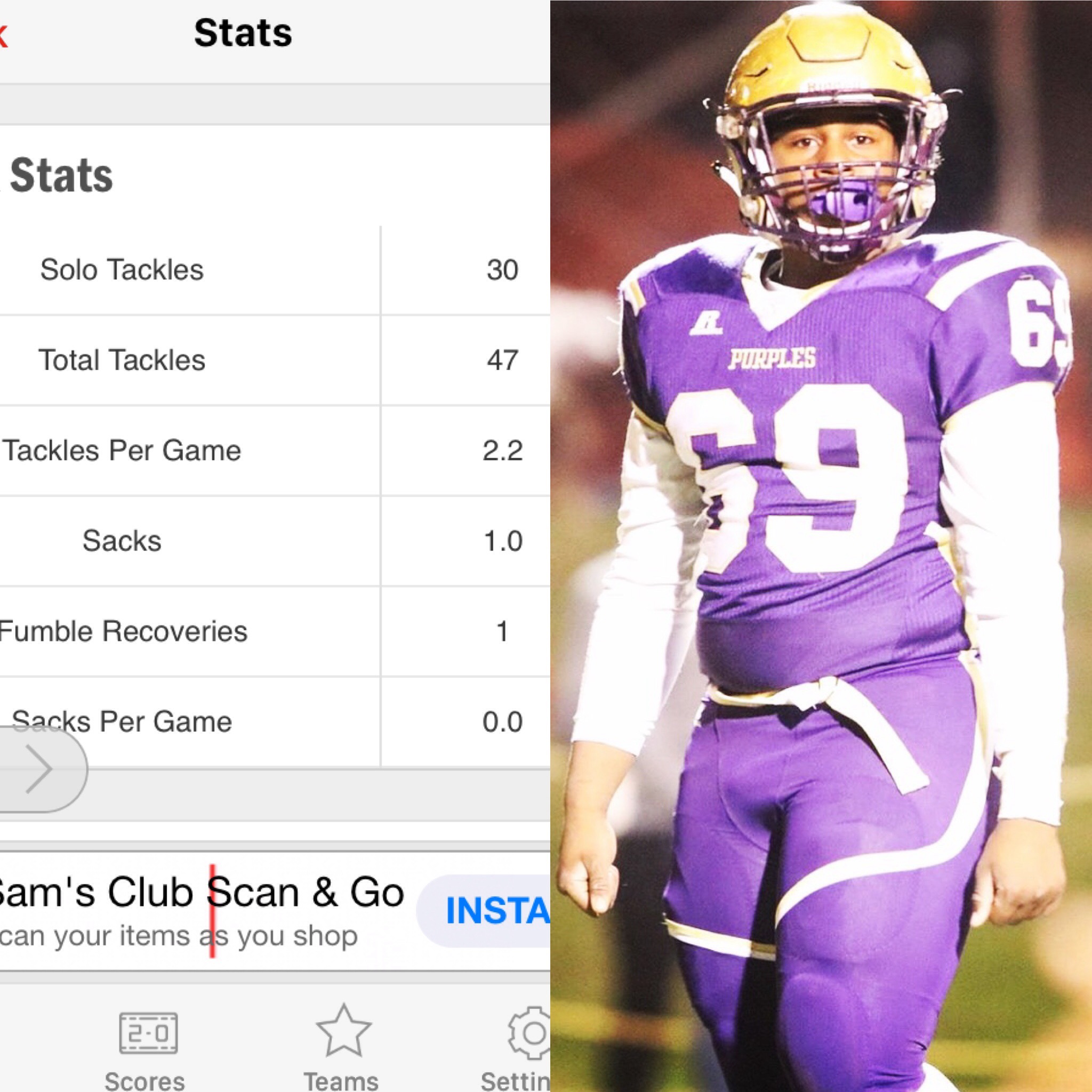Open the Settings gear icon

(530, 1033)
